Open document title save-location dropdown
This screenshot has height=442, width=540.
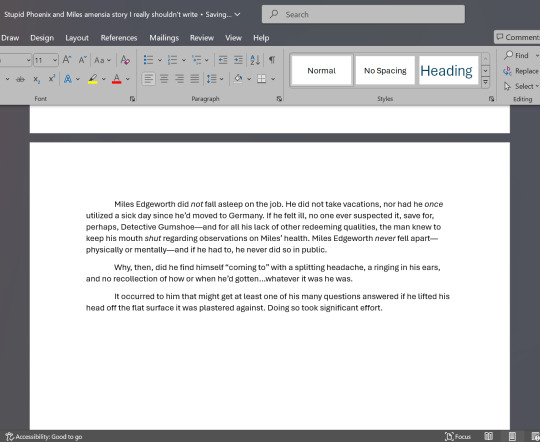coord(237,14)
